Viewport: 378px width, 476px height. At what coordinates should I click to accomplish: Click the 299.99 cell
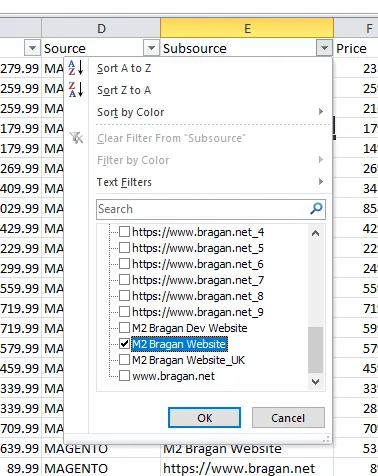20,268
